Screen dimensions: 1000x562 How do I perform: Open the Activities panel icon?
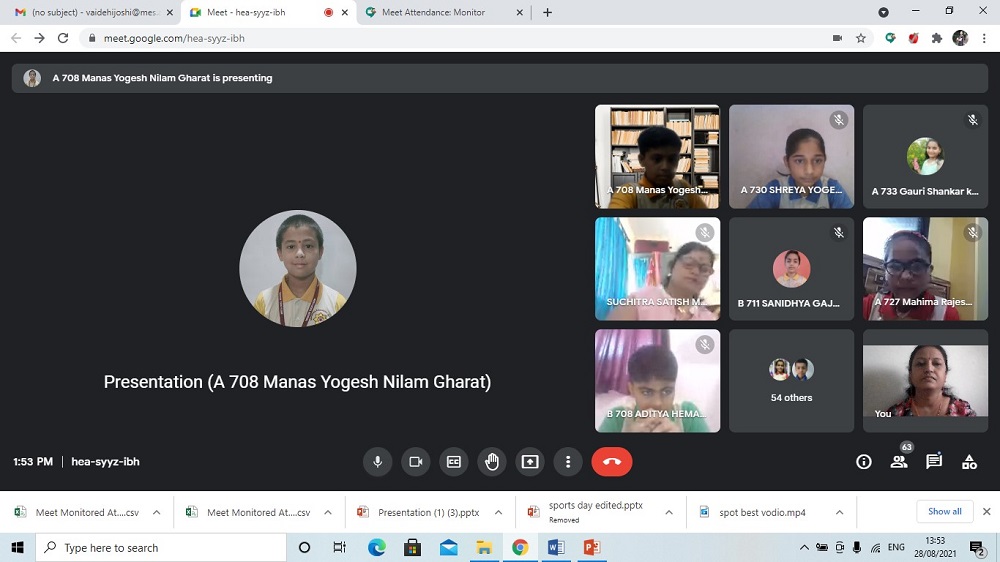coord(969,462)
